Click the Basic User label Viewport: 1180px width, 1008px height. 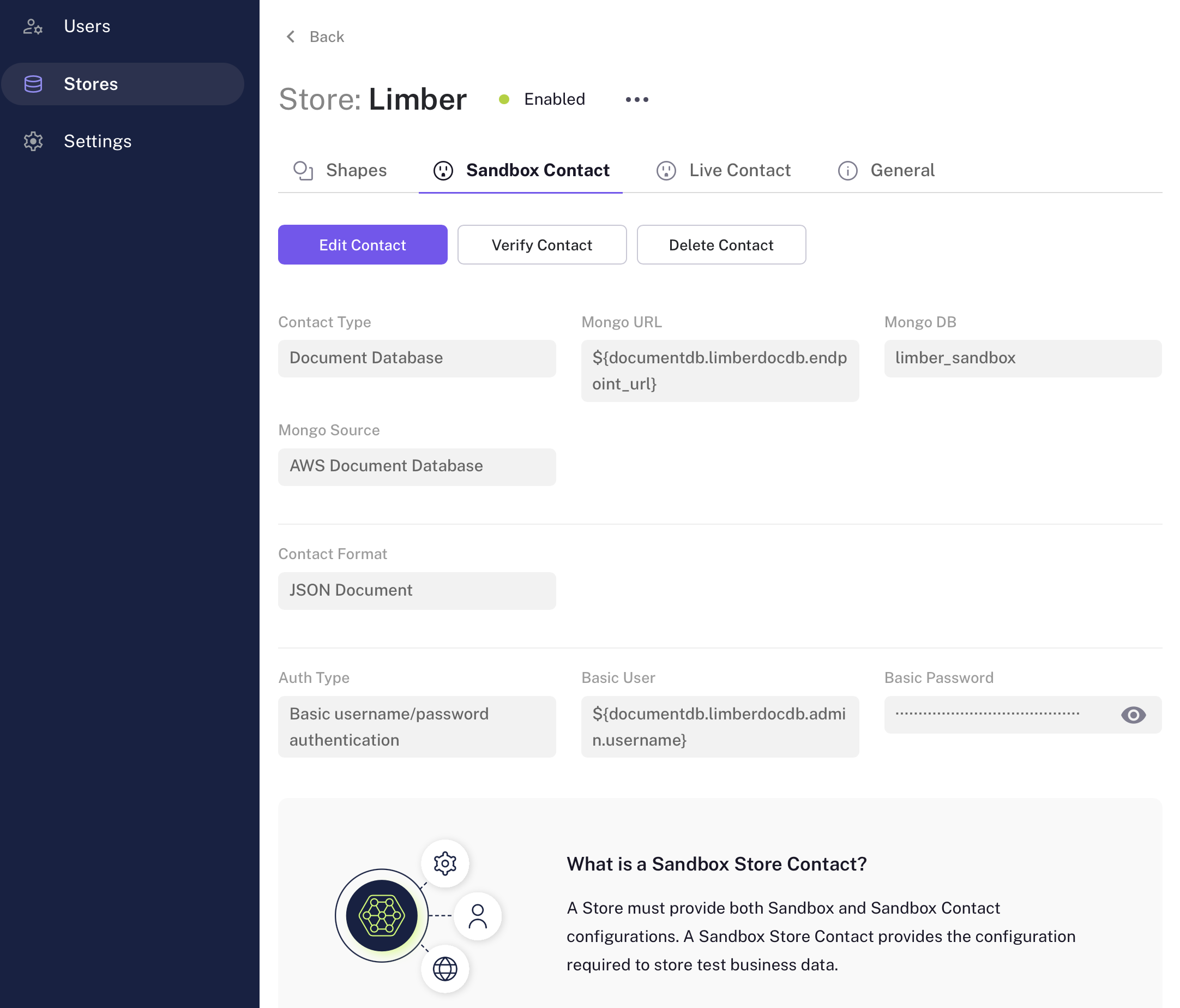pyautogui.click(x=618, y=677)
